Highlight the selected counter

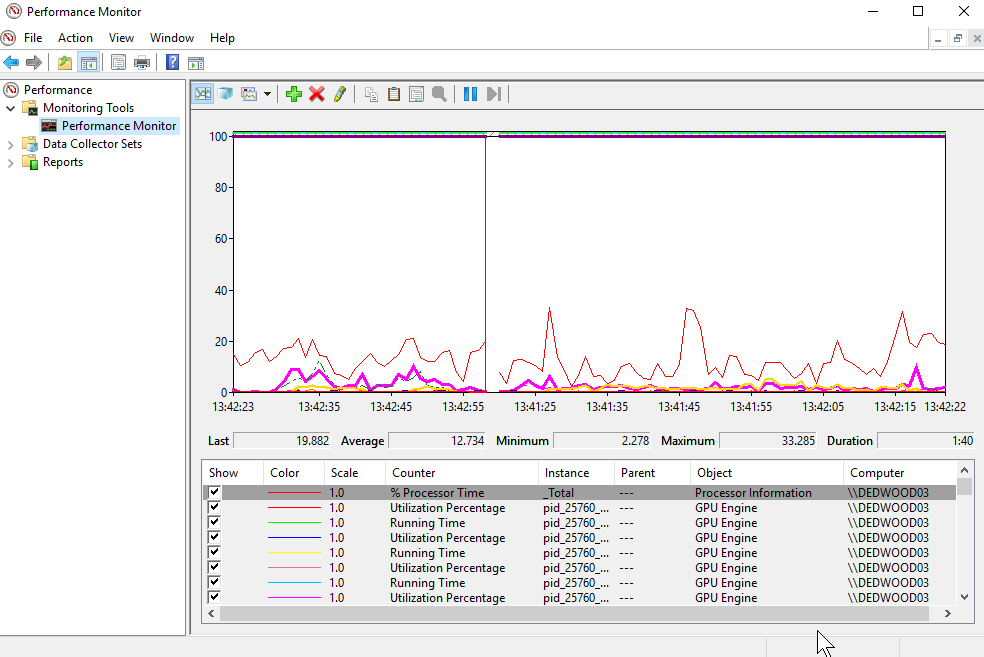click(340, 93)
